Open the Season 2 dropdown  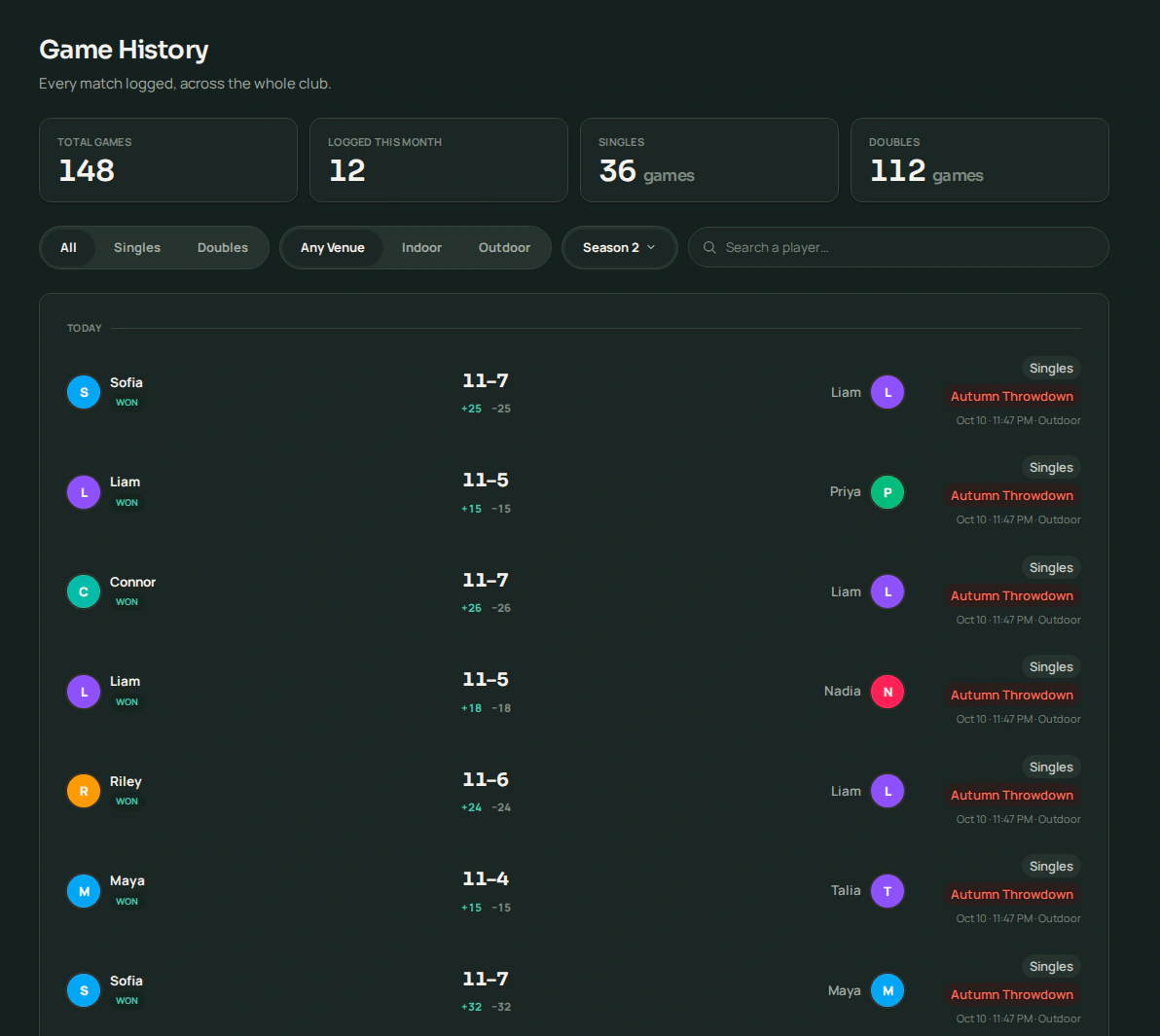point(619,248)
